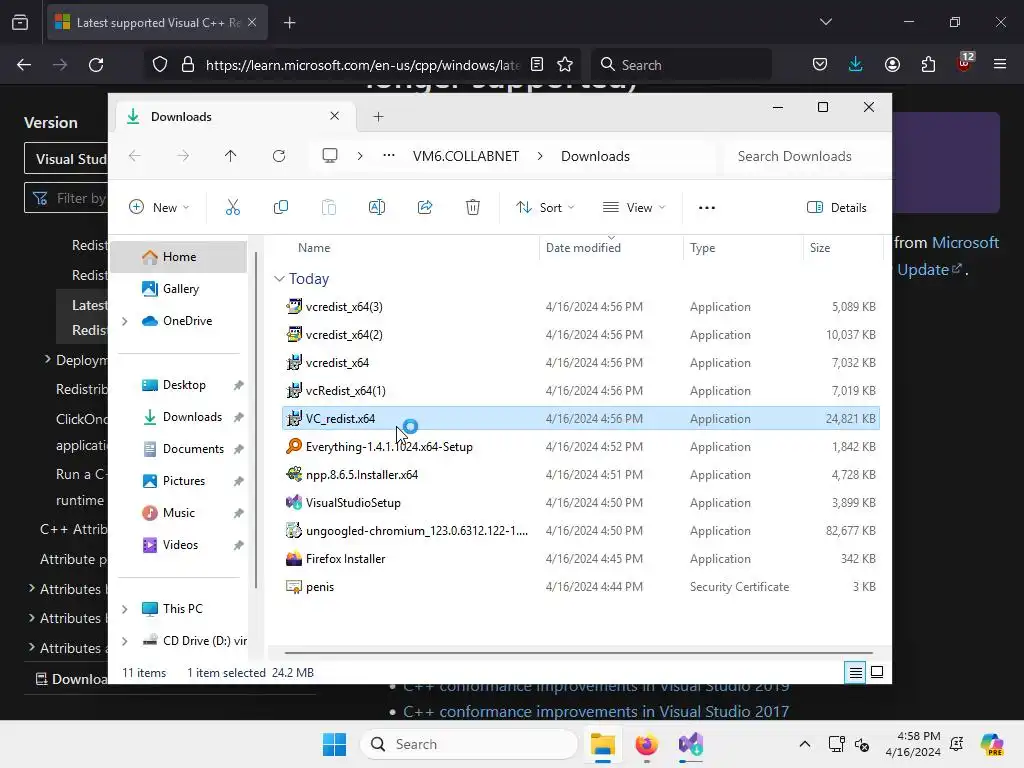
Task: Open Gallery in the navigation pane
Action: click(x=180, y=289)
